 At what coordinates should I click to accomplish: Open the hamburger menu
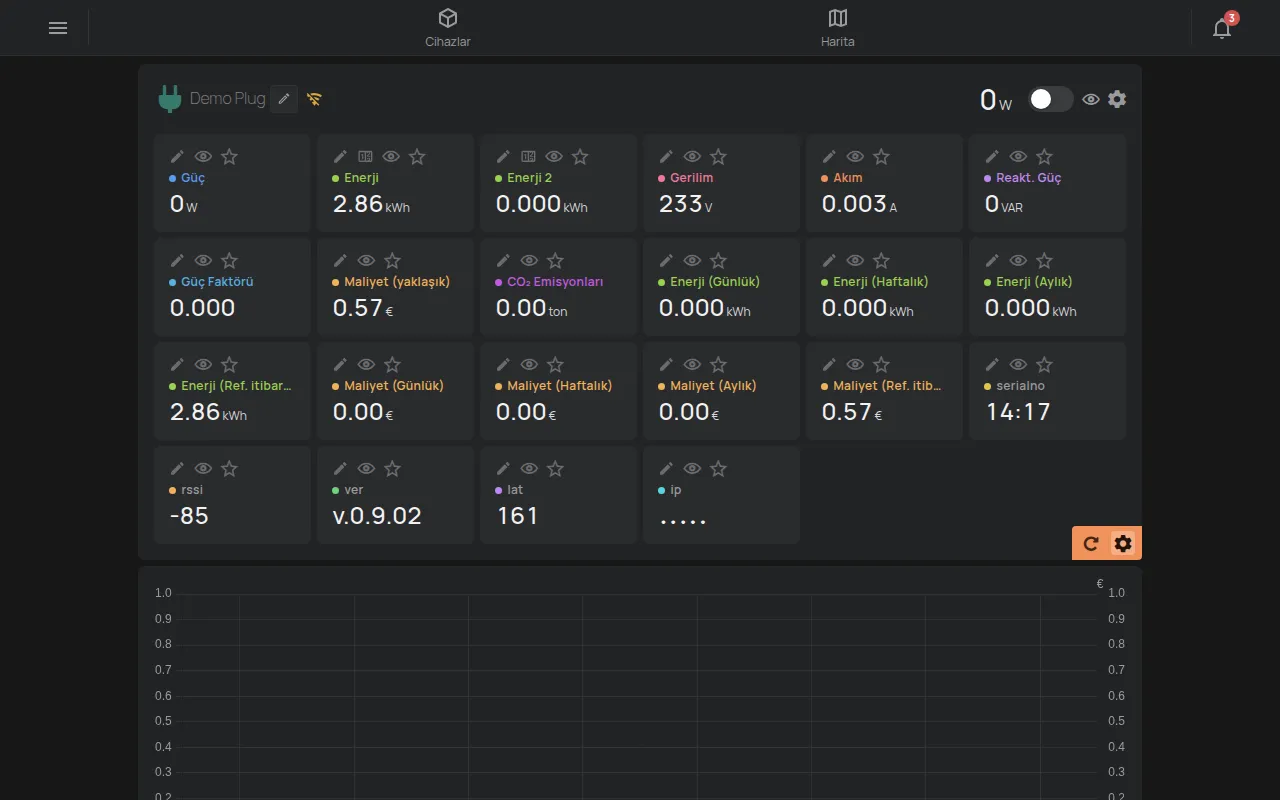click(x=58, y=28)
